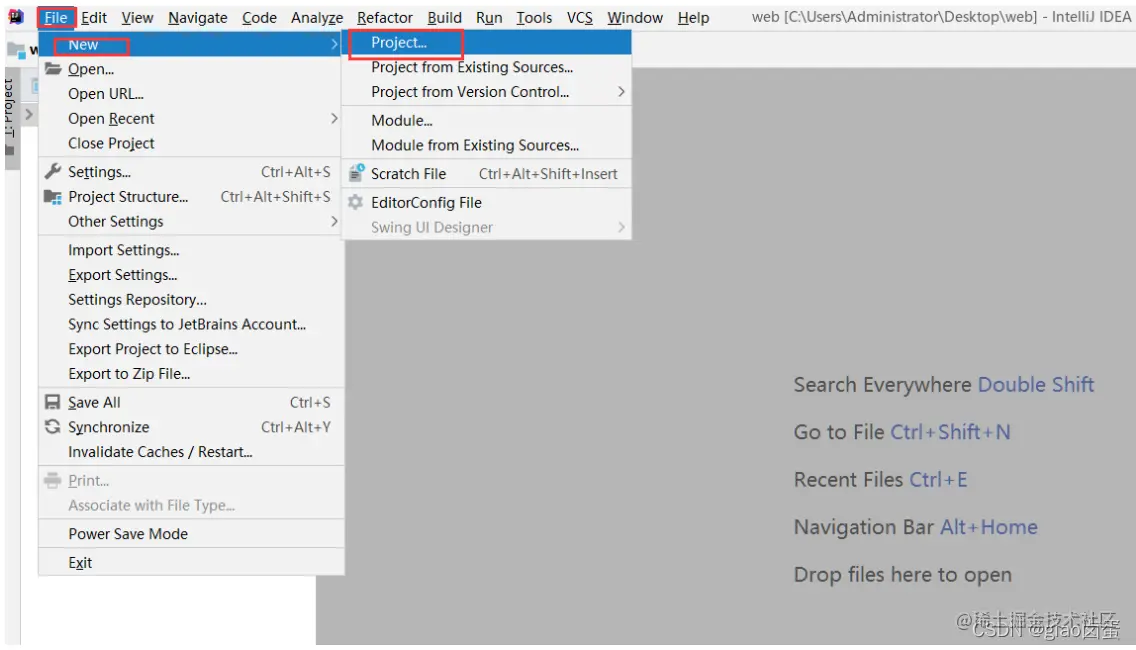Enable Power Save Mode
Image resolution: width=1136 pixels, height=650 pixels.
click(190, 533)
